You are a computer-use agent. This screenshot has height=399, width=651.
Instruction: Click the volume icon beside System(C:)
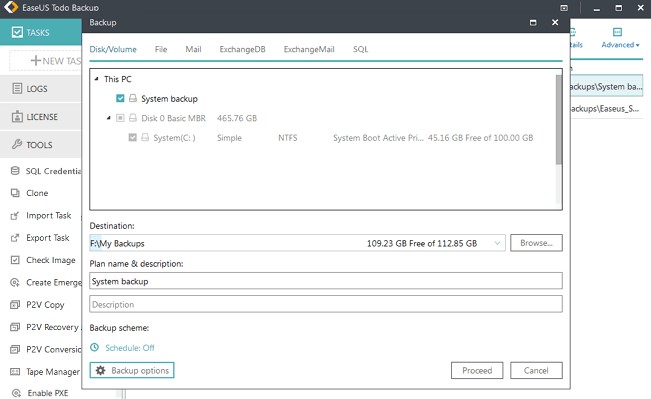(x=145, y=137)
